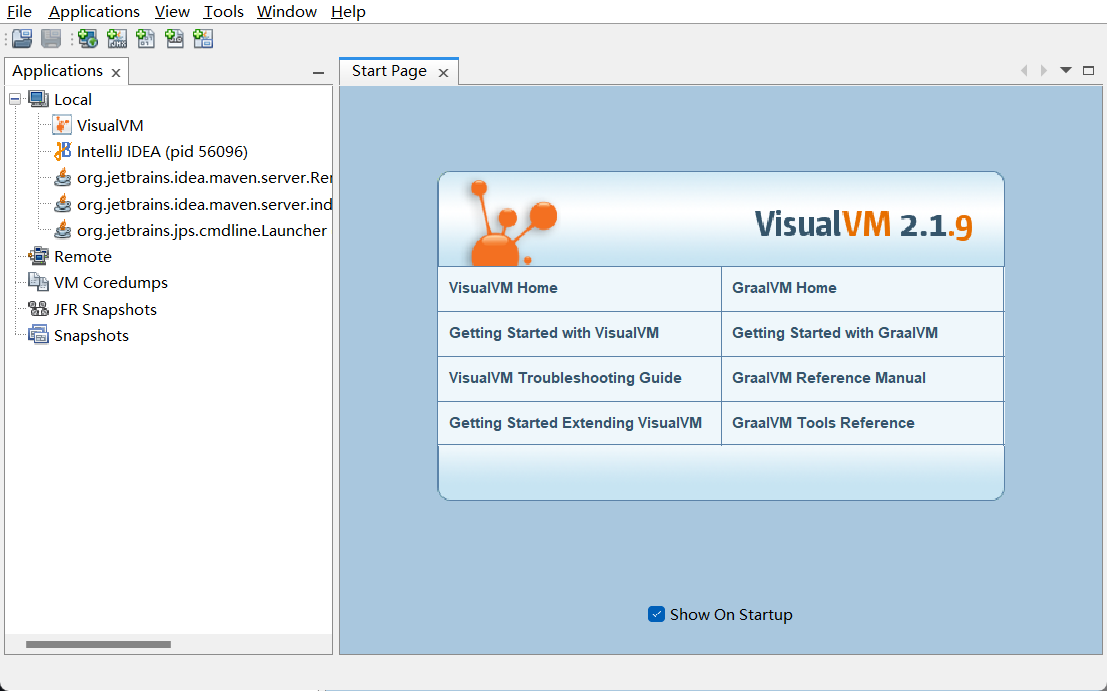Open the VisualVM Troubleshooting Guide link
Viewport: 1107px width, 691px height.
pyautogui.click(x=565, y=378)
